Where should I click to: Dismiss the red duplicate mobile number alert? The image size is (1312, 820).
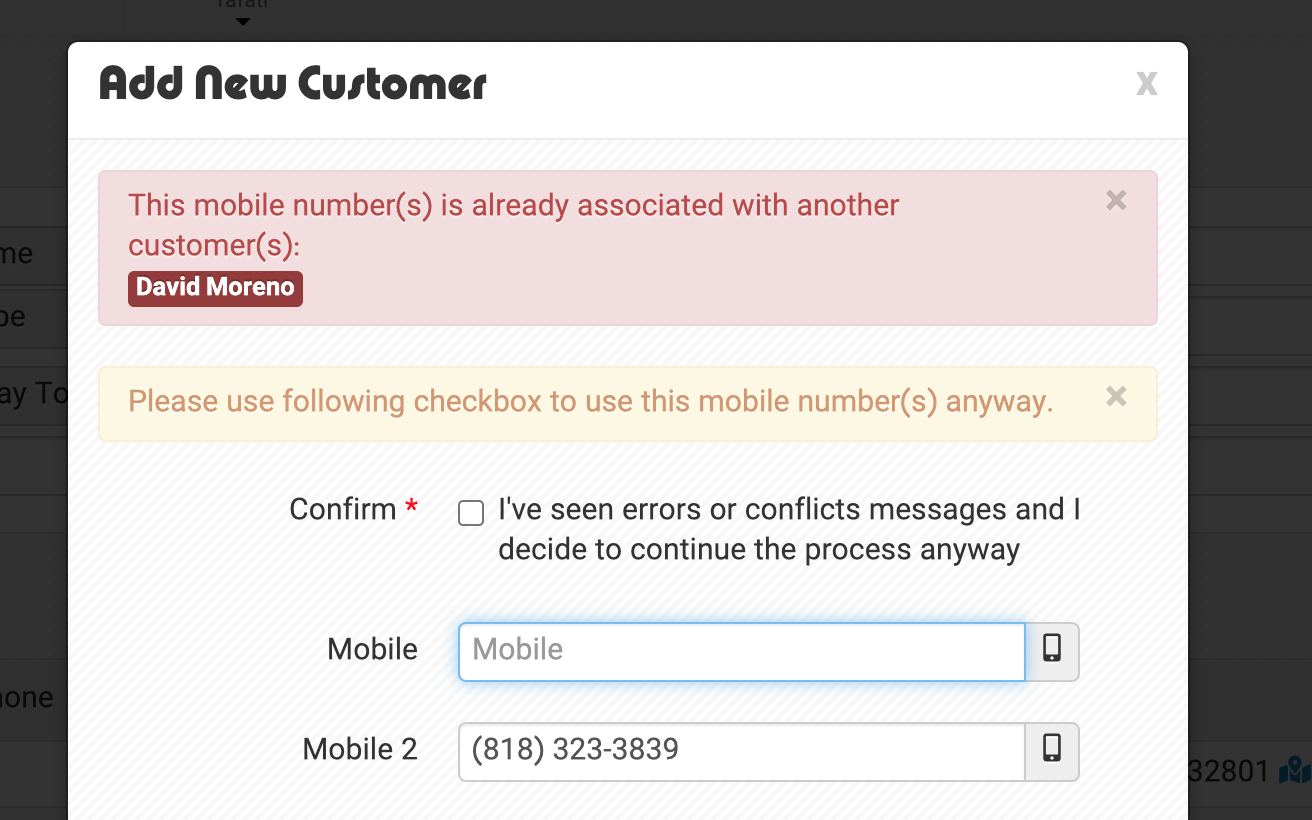pyautogui.click(x=1116, y=201)
